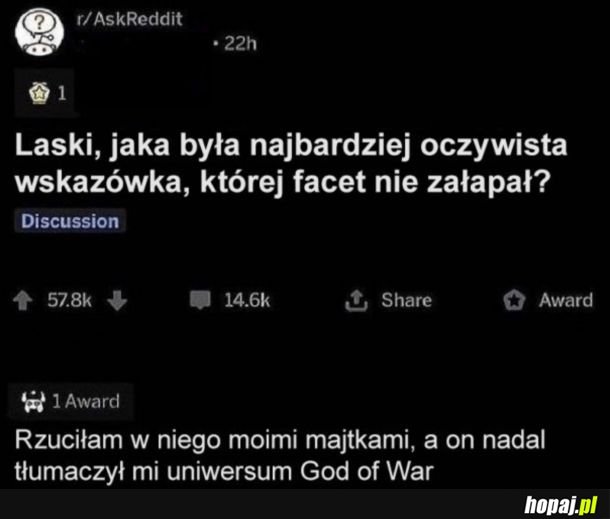Click the award count next to the gold badge
The image size is (610, 519).
point(62,93)
